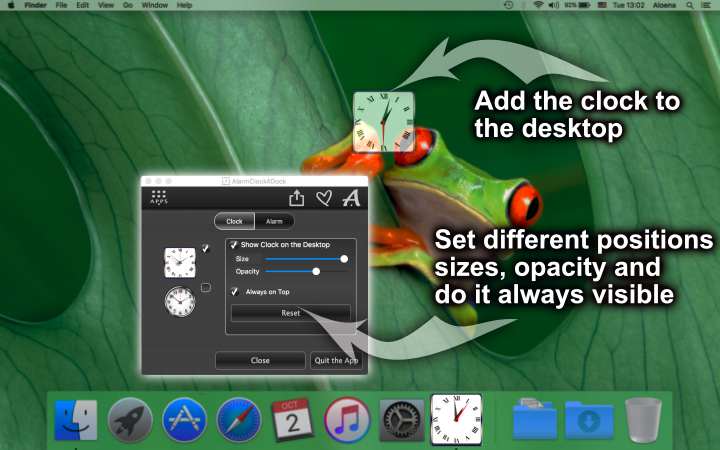Check the square clock style checkbox
The height and width of the screenshot is (450, 720).
click(206, 248)
